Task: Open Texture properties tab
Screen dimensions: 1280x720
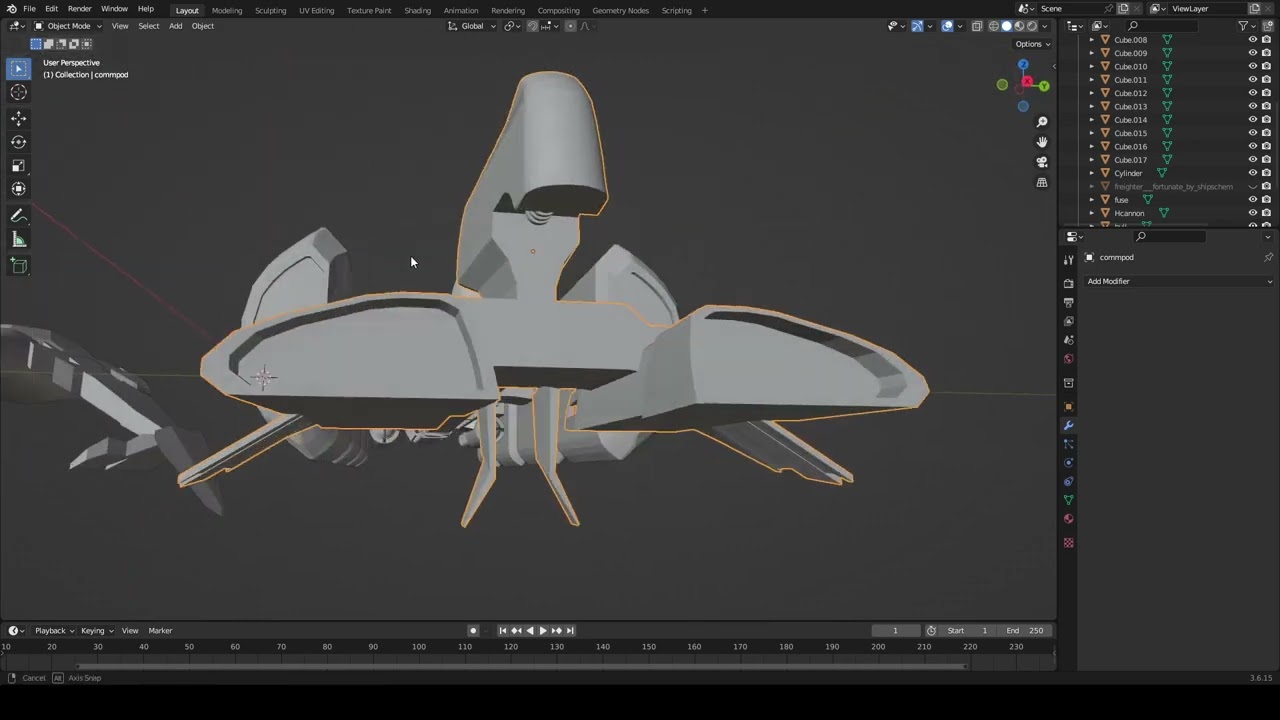Action: (x=1068, y=543)
